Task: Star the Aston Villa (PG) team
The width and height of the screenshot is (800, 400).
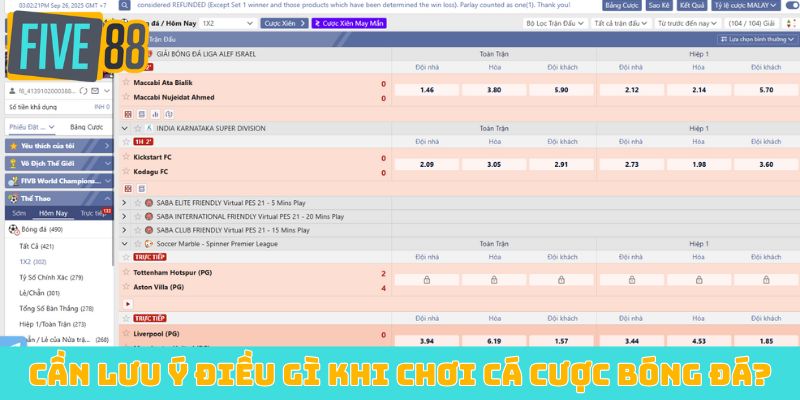Action: pyautogui.click(x=127, y=286)
